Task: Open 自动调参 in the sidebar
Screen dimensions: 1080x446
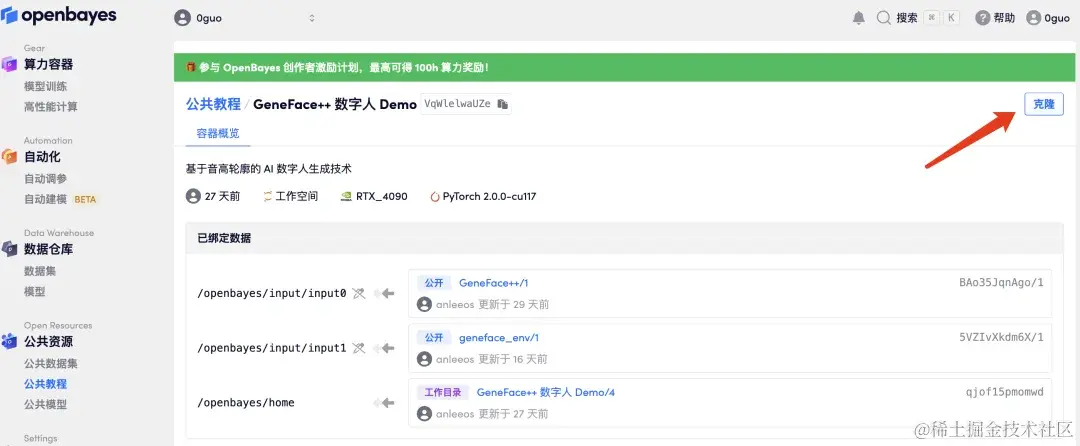Action: (x=45, y=178)
